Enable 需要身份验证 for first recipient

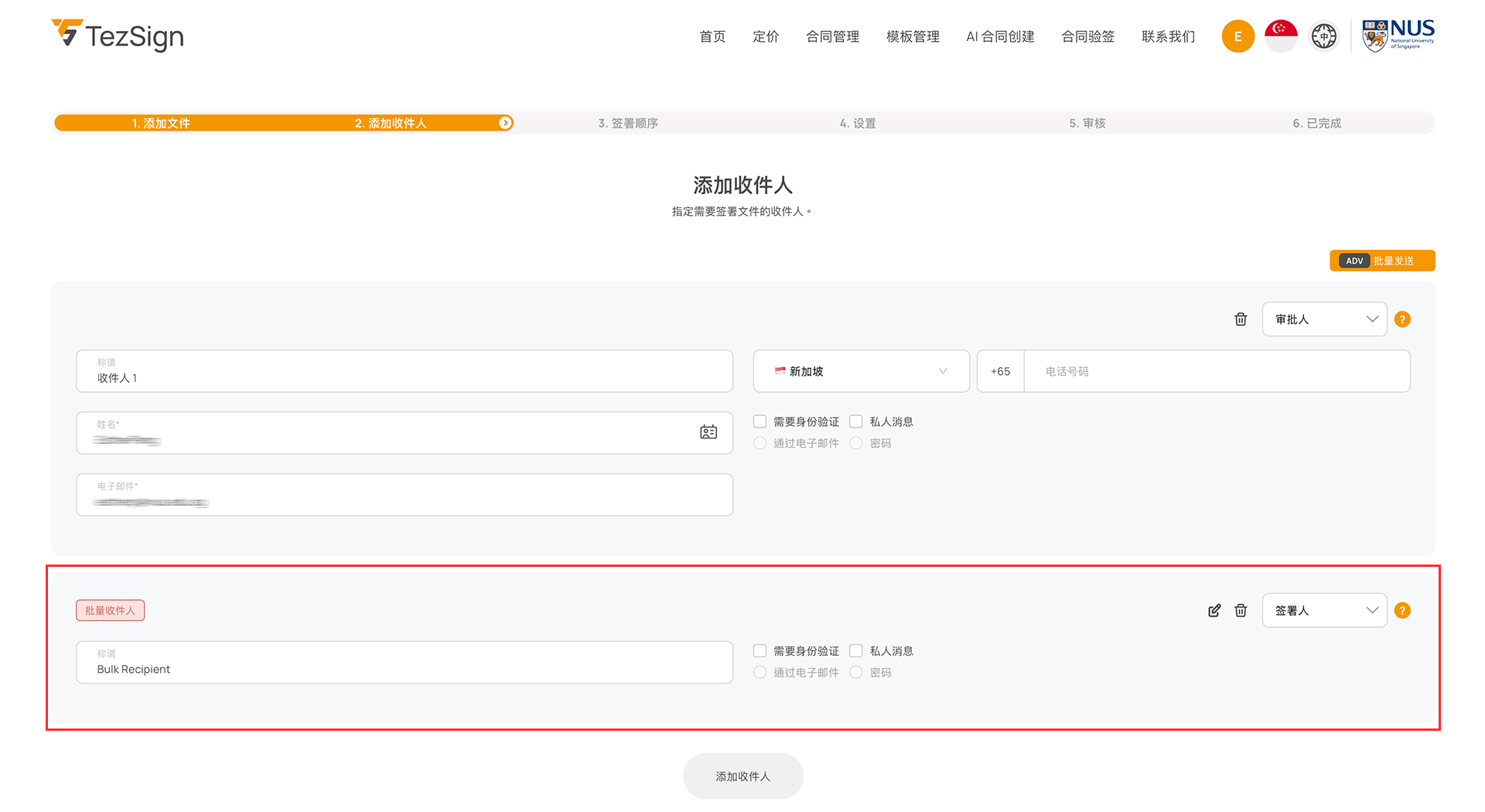coord(760,421)
